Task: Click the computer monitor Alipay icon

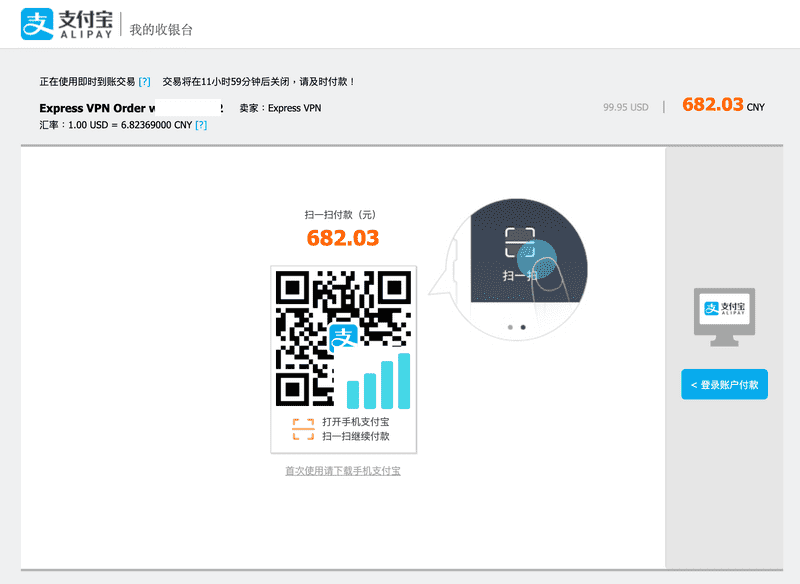Action: [724, 317]
